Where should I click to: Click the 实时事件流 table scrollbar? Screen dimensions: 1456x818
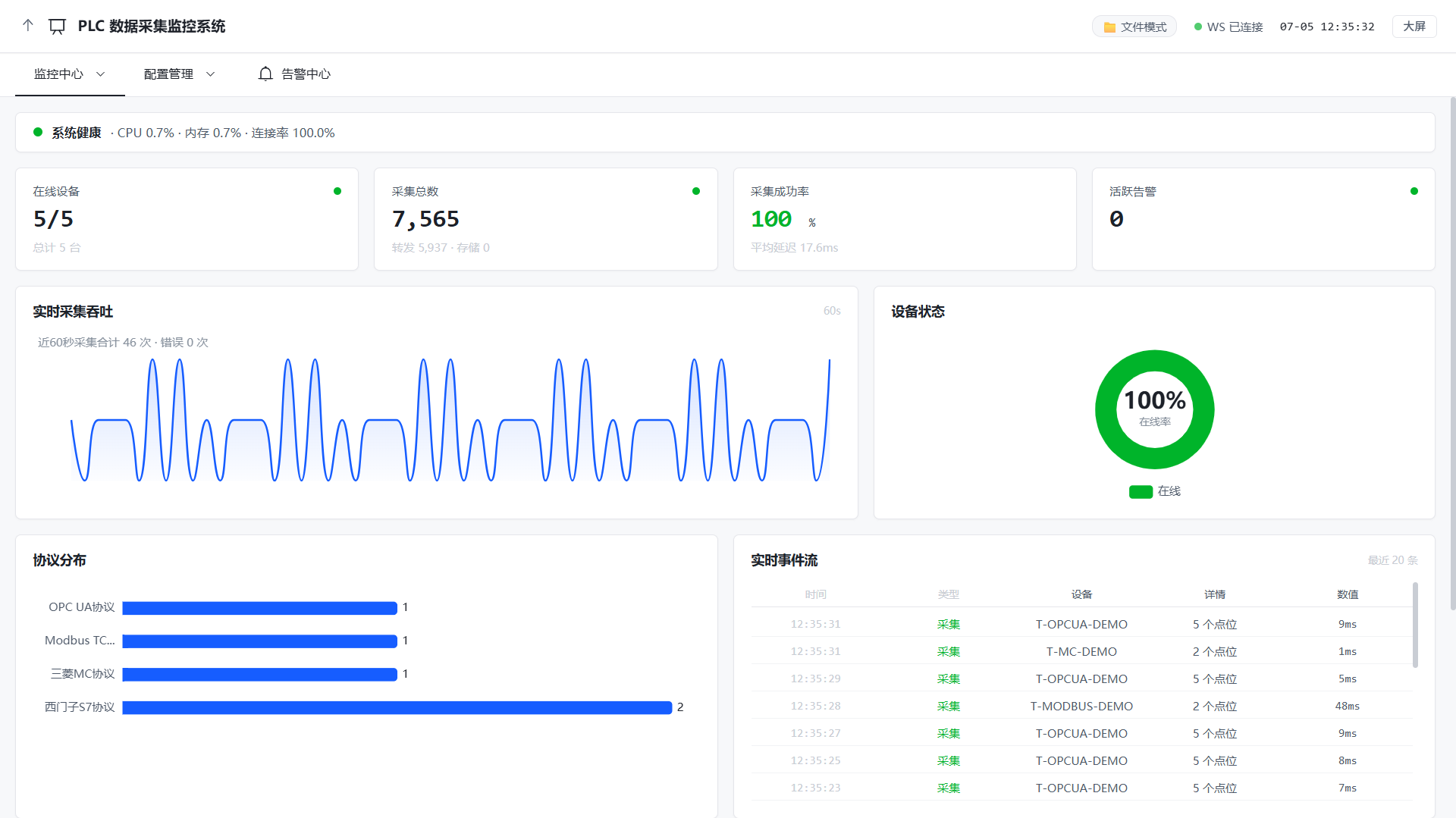1415,625
